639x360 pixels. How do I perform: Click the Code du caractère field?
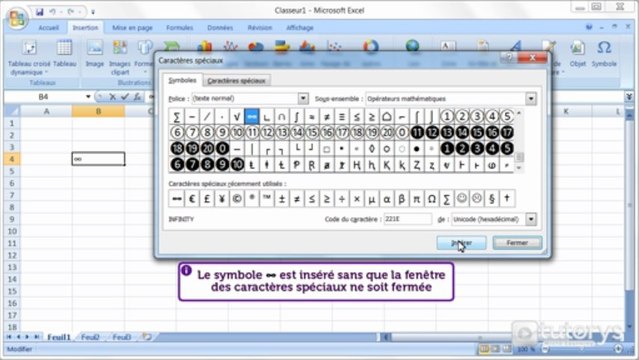[x=408, y=219]
